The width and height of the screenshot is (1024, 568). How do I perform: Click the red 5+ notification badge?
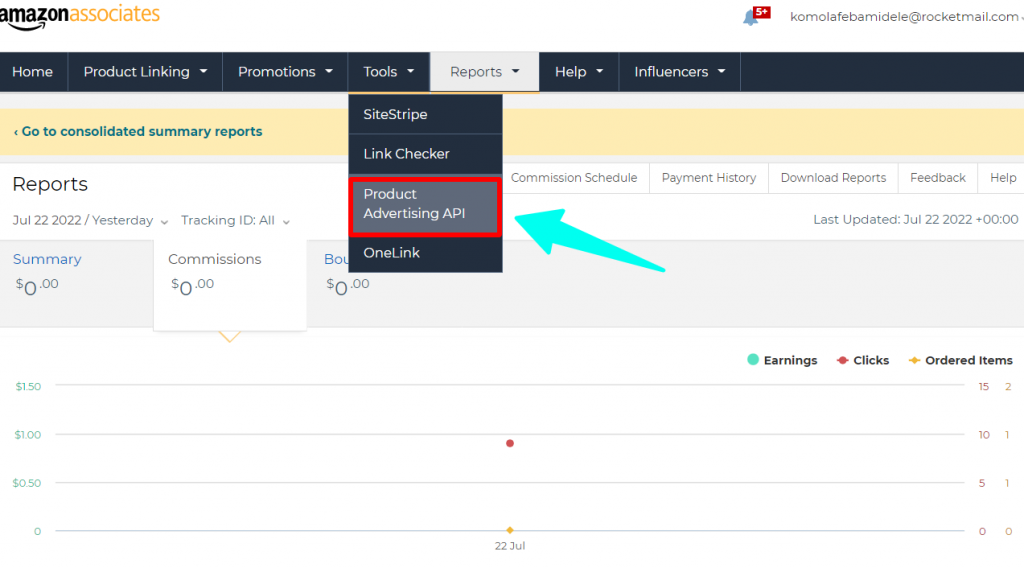762,12
